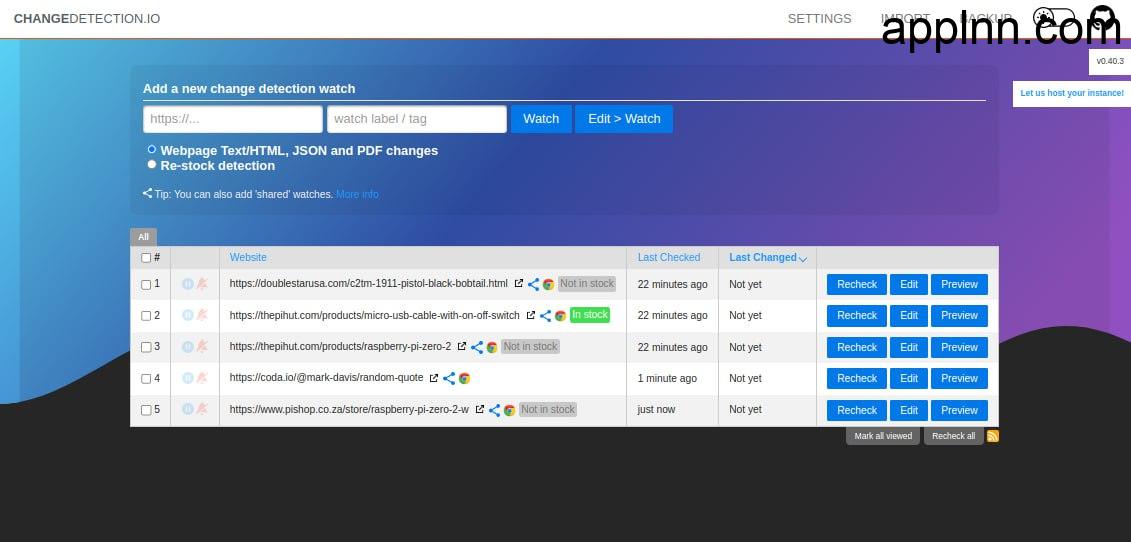Click Chrome icon on coda.io row
The width and height of the screenshot is (1131, 542).
pos(464,378)
